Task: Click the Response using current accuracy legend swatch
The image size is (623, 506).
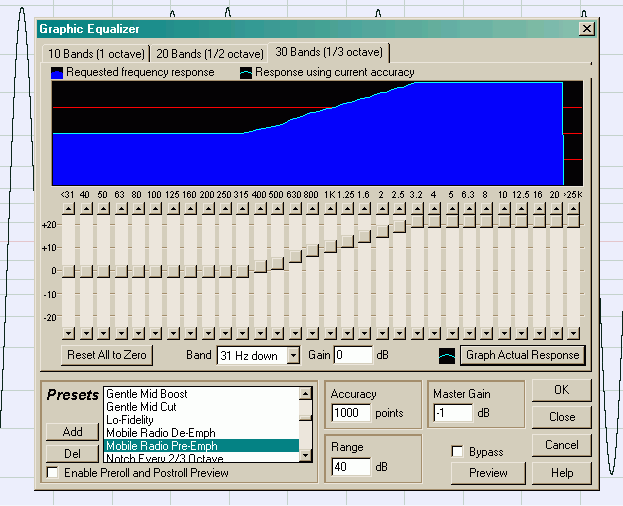Action: pyautogui.click(x=246, y=73)
